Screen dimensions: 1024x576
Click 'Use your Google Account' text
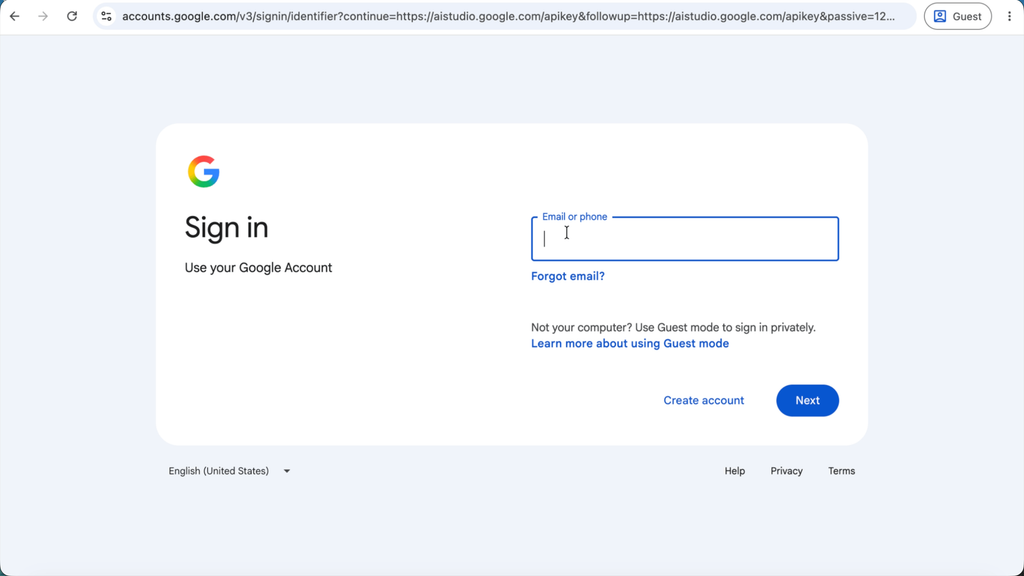258,268
